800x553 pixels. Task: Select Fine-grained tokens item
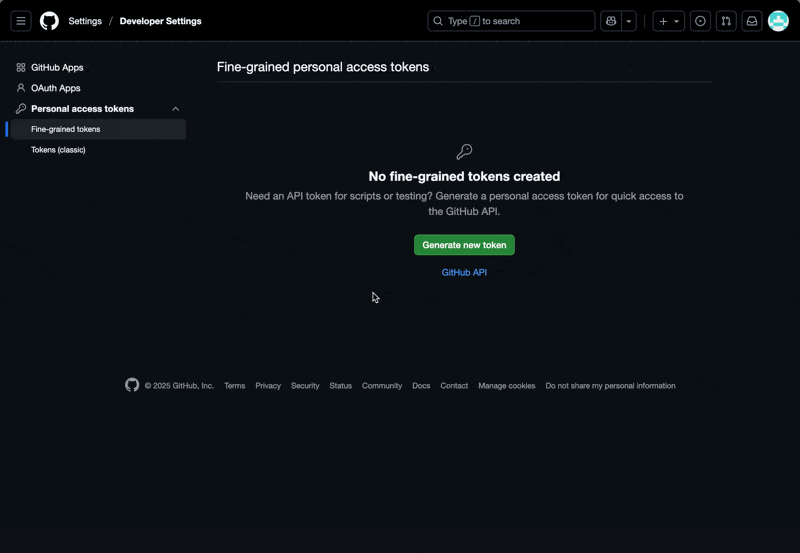98,129
